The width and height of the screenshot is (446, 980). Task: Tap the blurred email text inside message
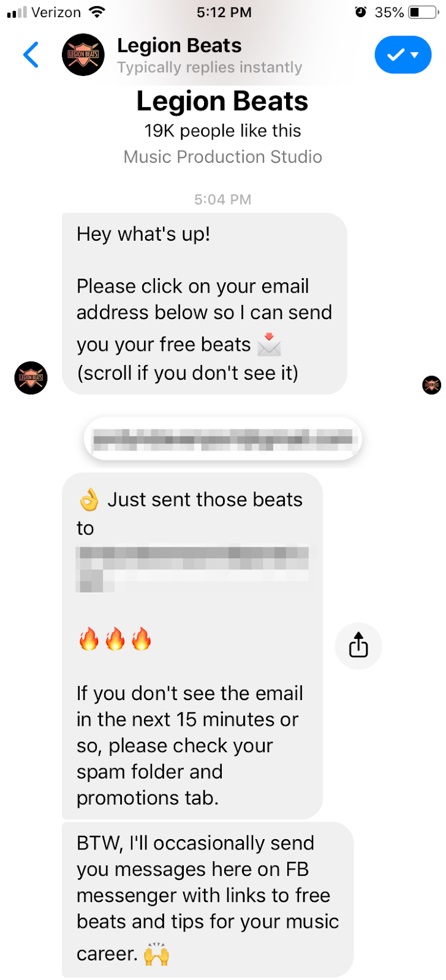(x=192, y=569)
